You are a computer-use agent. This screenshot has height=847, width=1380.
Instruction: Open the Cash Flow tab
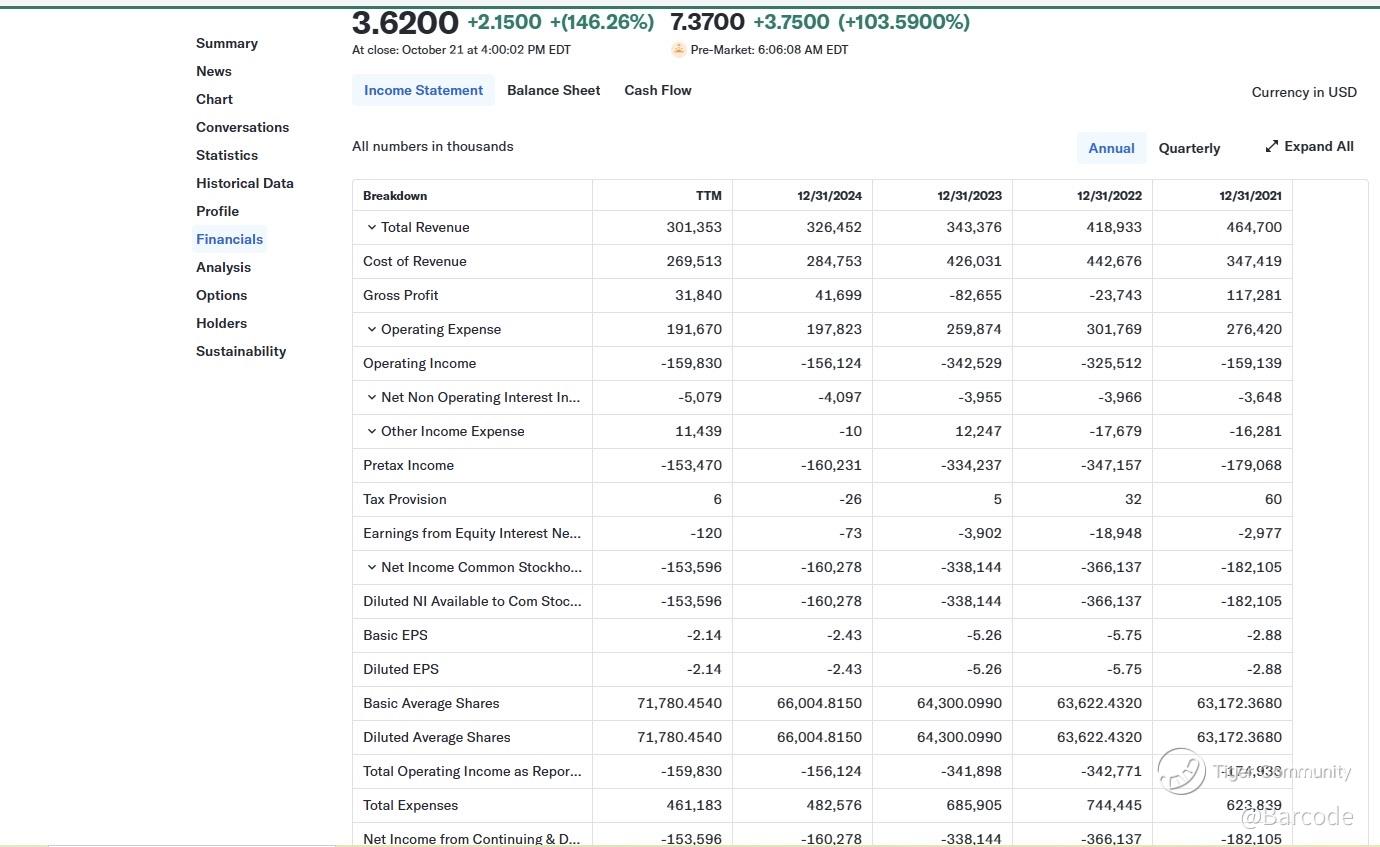pyautogui.click(x=658, y=90)
